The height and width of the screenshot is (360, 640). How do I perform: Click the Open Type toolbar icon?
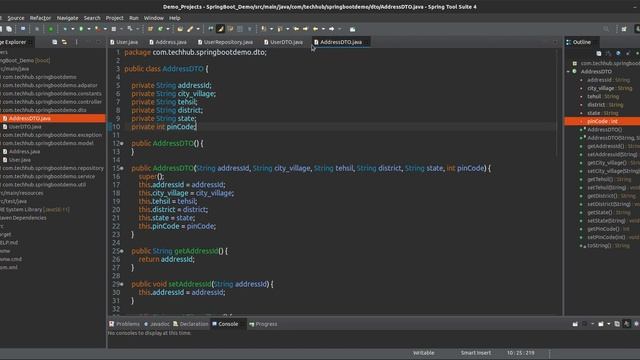pos(180,29)
